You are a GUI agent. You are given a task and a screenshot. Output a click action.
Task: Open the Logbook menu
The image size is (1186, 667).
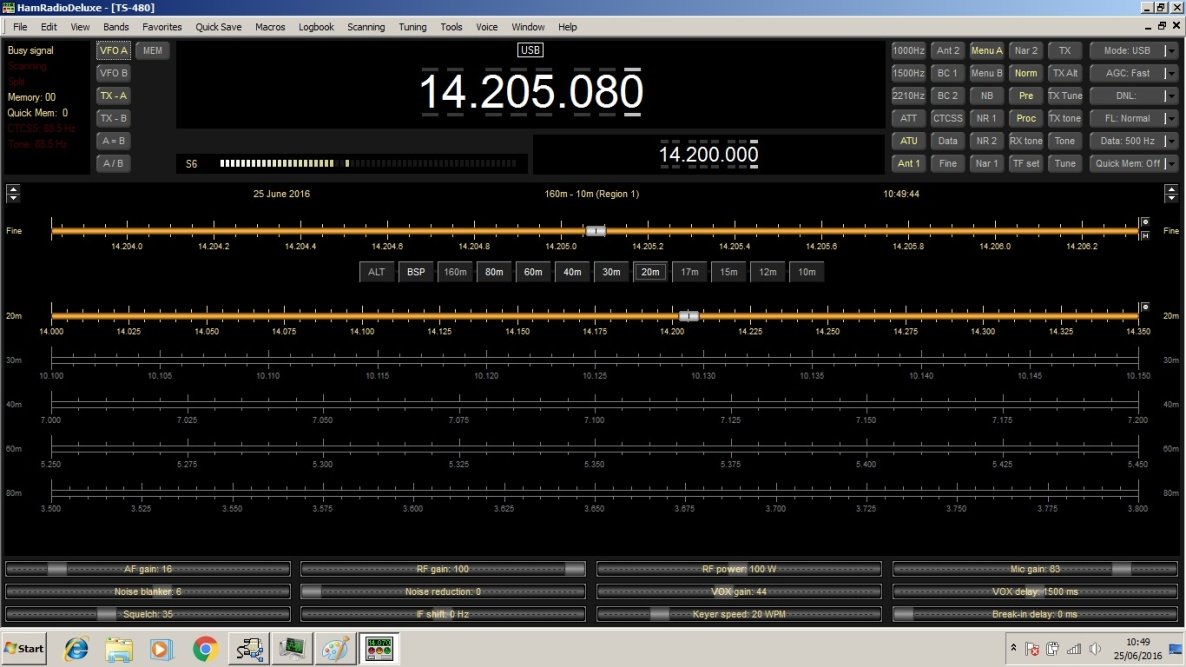point(315,26)
